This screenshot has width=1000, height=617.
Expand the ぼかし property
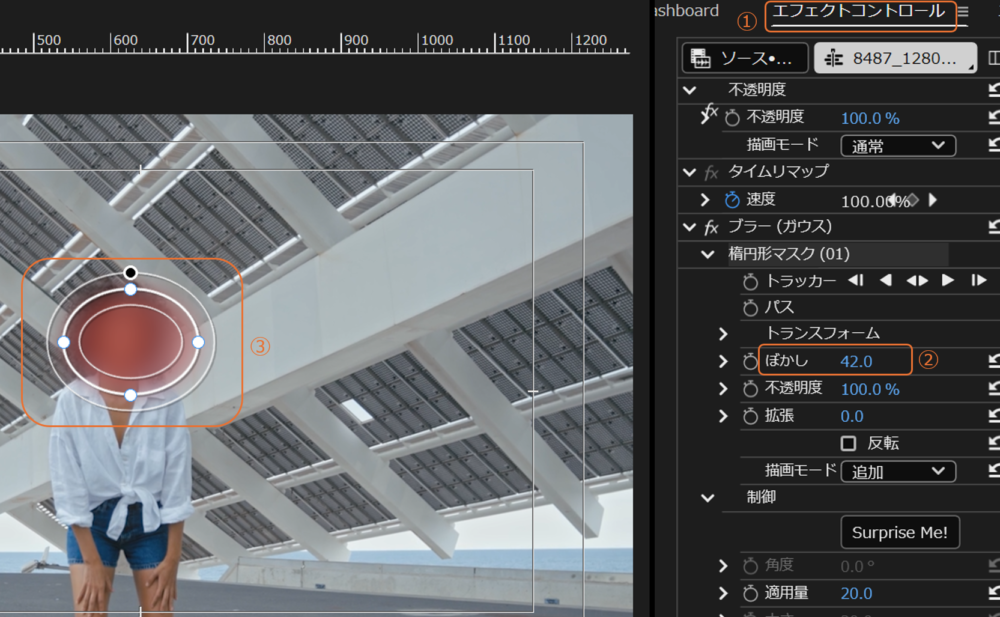pos(723,361)
